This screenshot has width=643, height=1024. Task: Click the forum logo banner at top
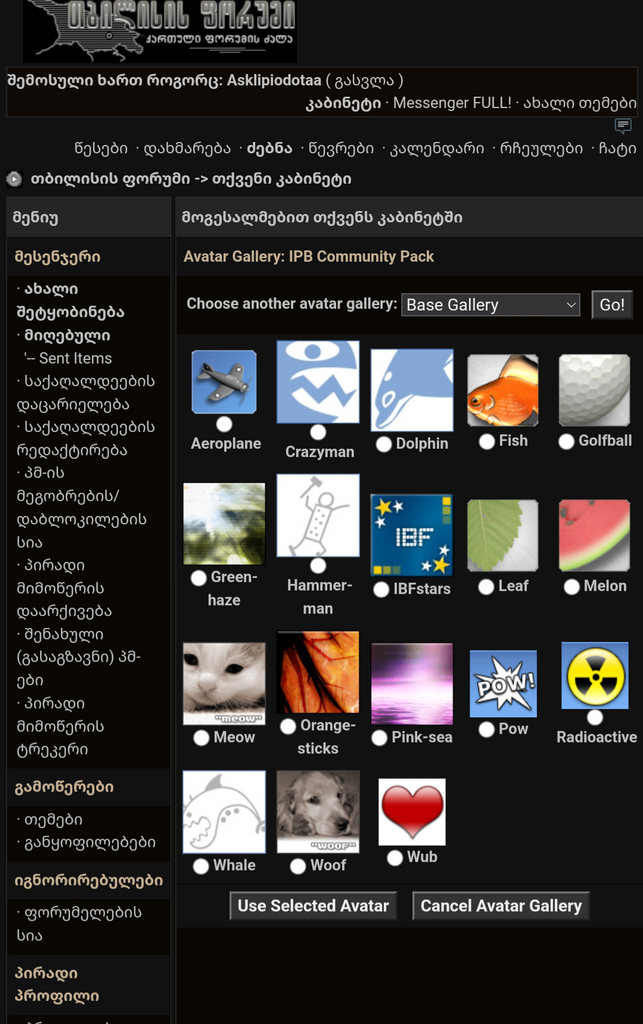(x=160, y=31)
